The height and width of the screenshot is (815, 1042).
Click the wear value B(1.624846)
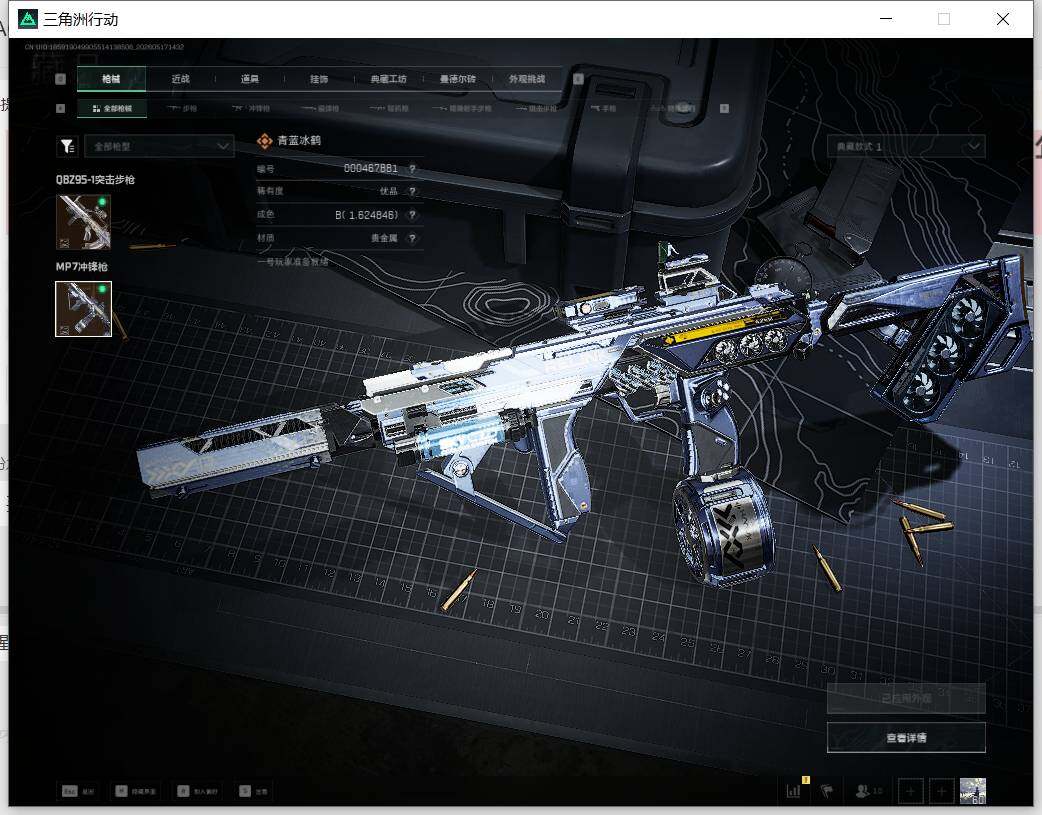pyautogui.click(x=366, y=215)
